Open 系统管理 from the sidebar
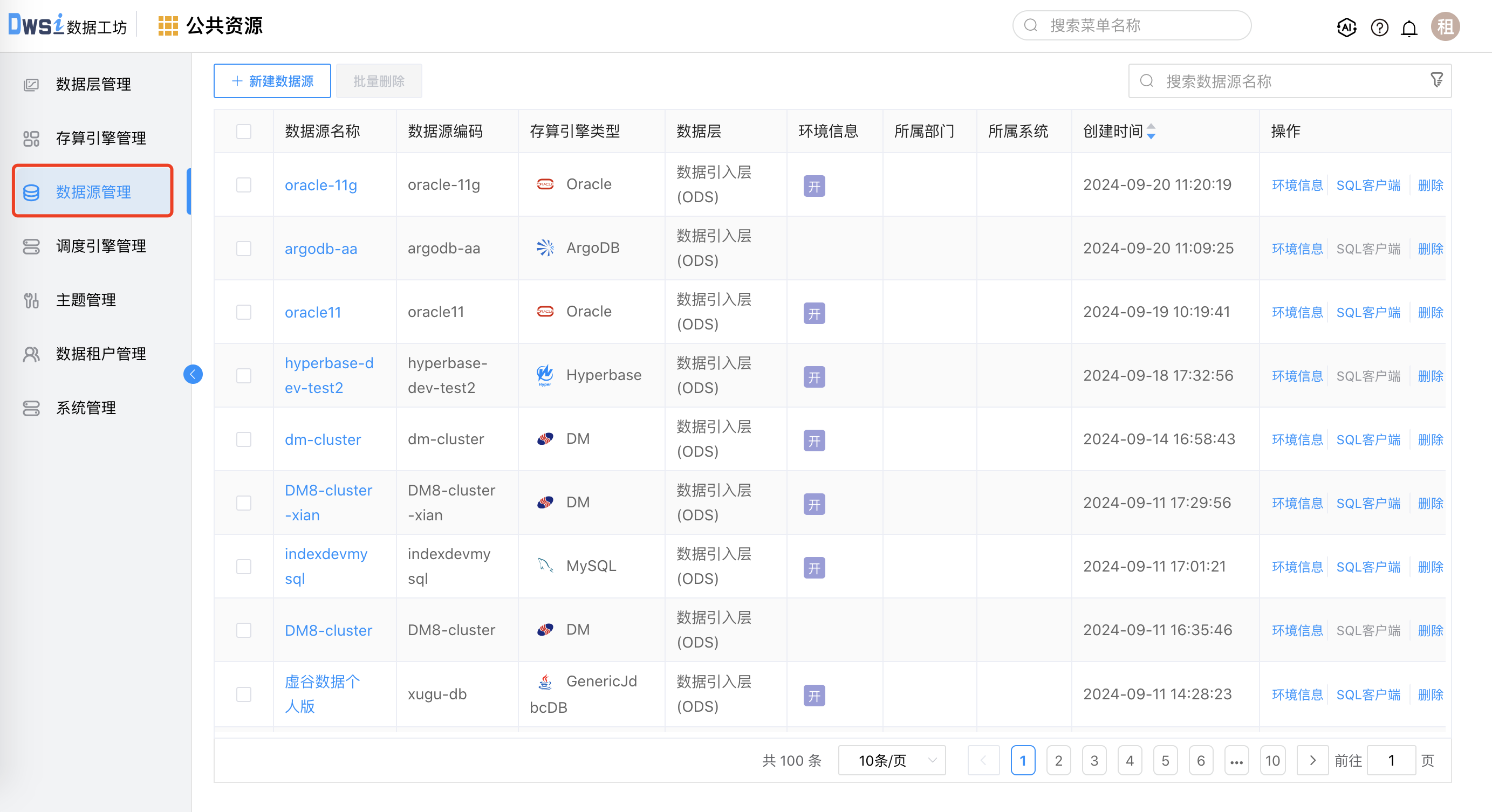This screenshot has height=812, width=1492. 86,408
